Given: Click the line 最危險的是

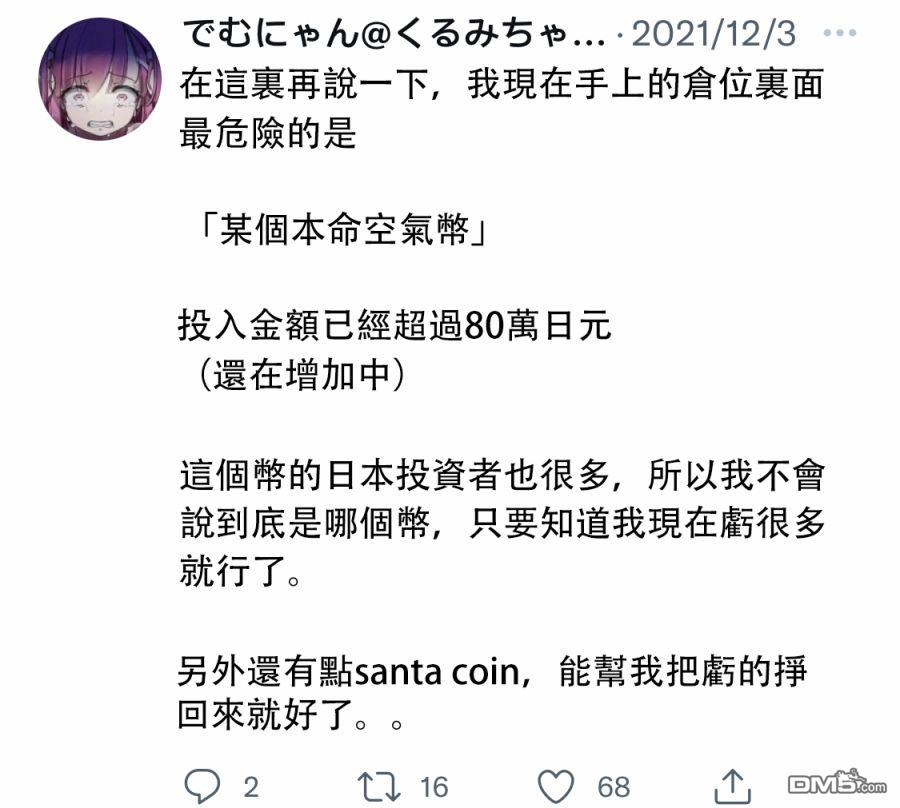Looking at the screenshot, I should point(267,133).
